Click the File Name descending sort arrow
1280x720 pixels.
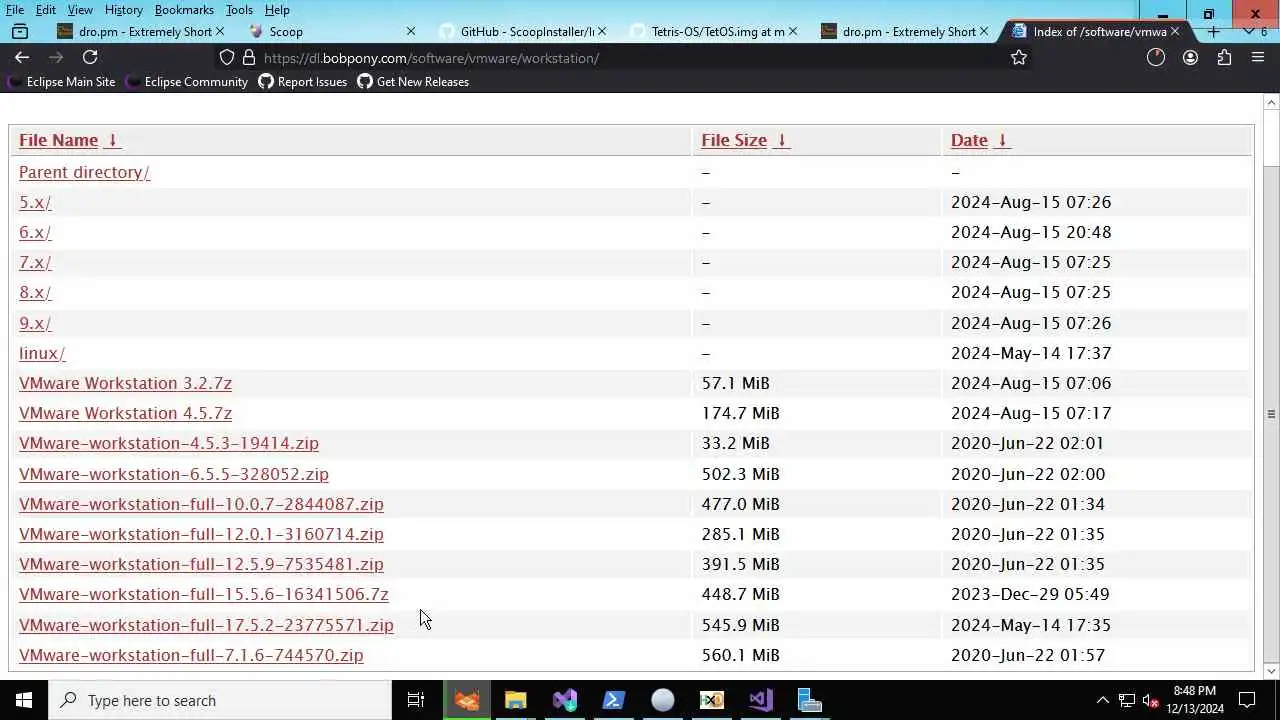[x=113, y=140]
